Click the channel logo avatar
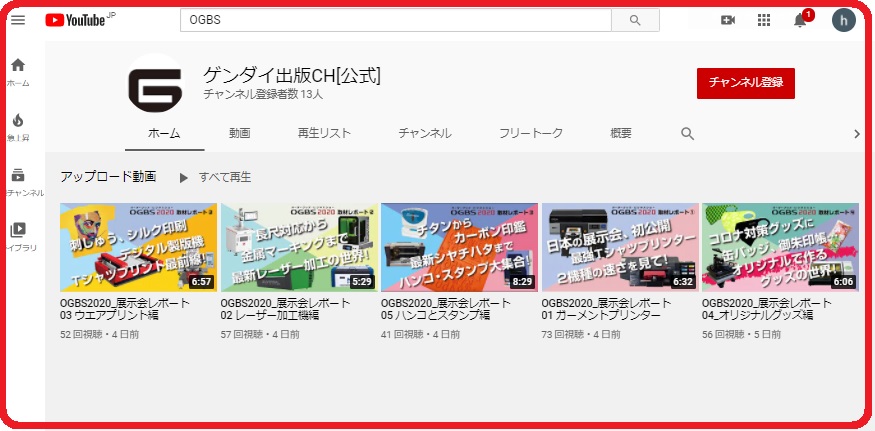Viewport: 875px width, 431px height. point(155,84)
